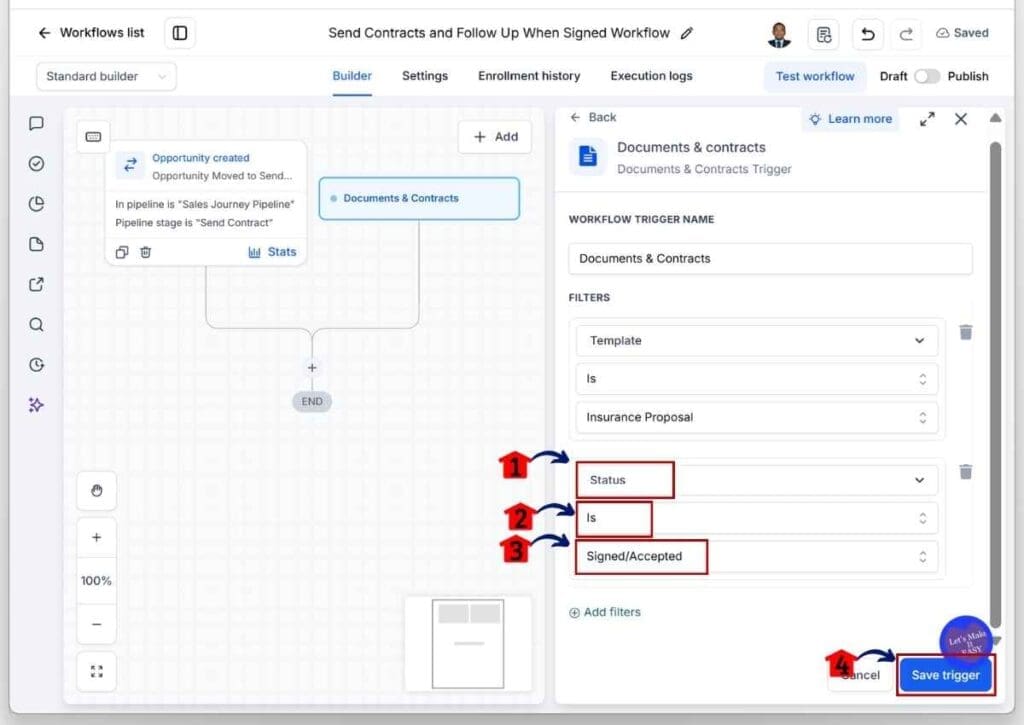
Task: Open the Insurance Proposal value dropdown
Action: (x=757, y=417)
